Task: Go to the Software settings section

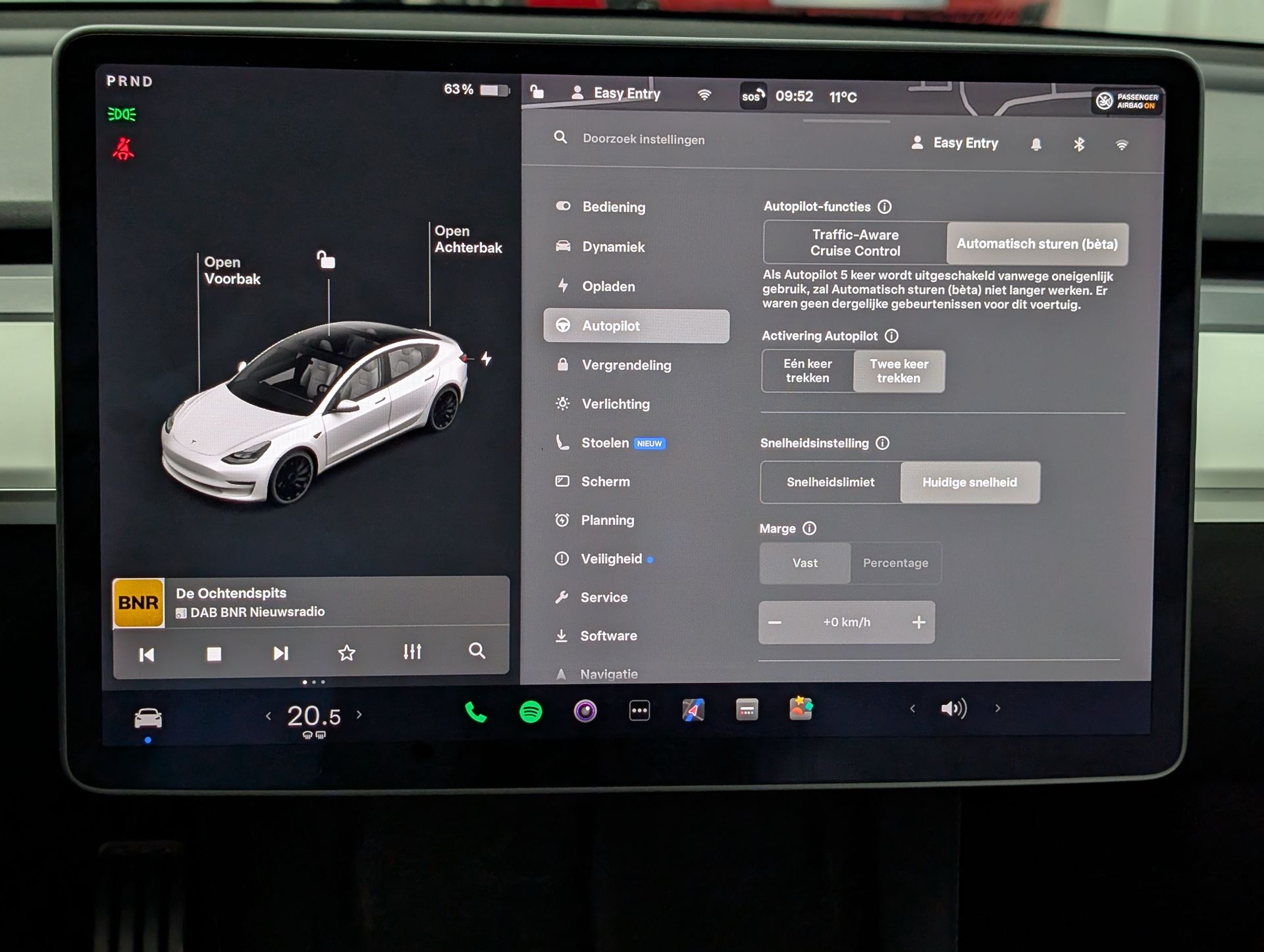Action: [608, 636]
